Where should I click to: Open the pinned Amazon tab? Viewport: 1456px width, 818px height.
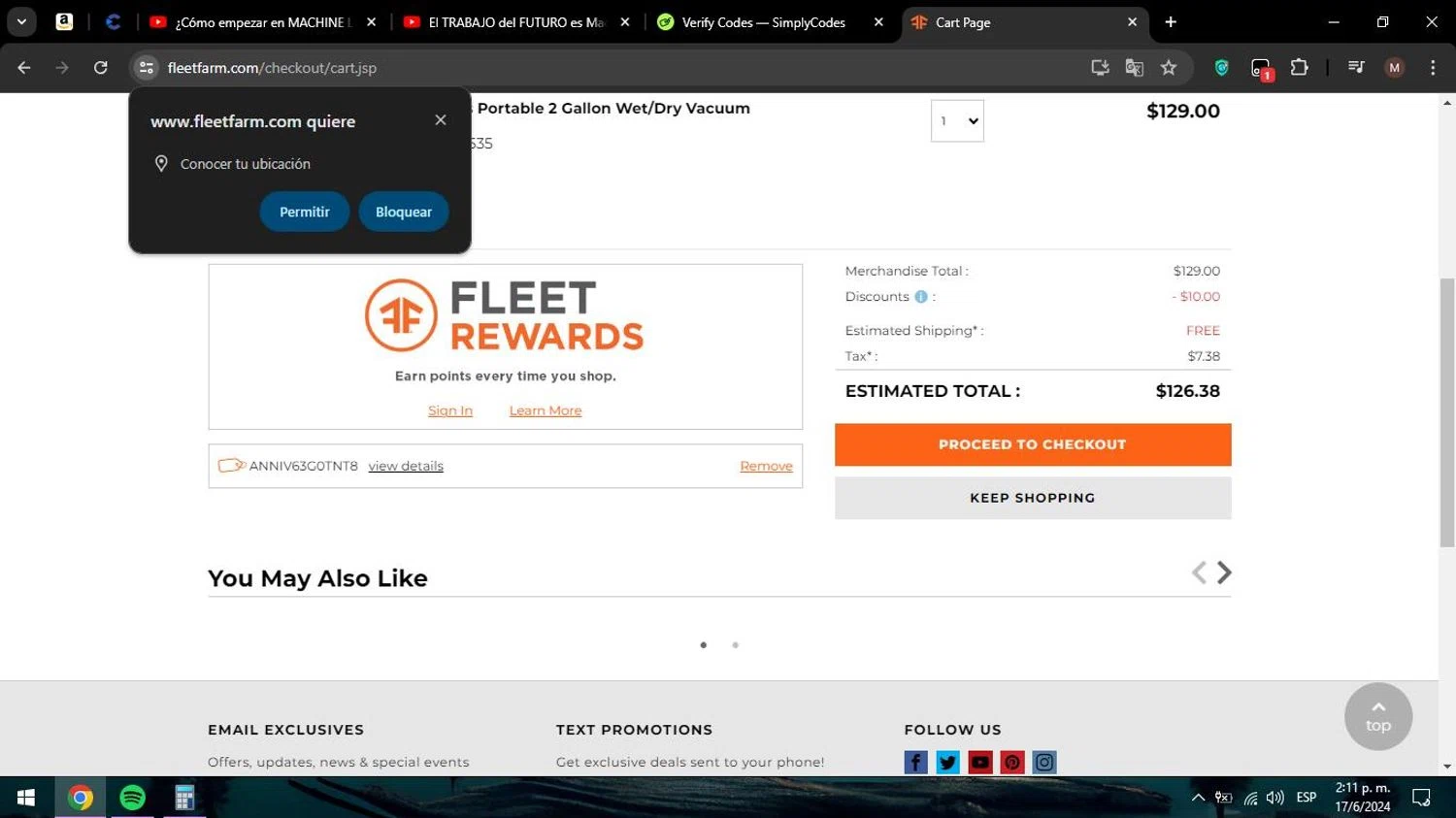click(64, 21)
